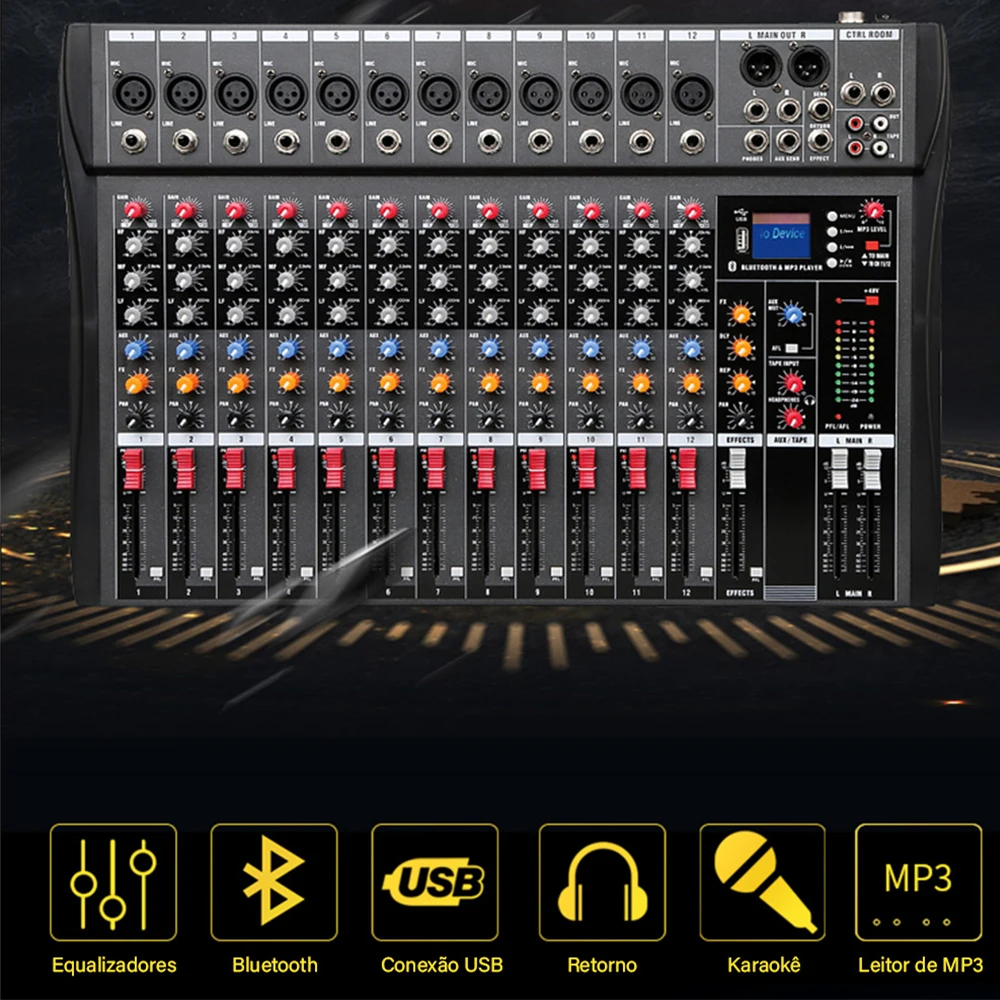The height and width of the screenshot is (1000, 1000).
Task: Click the Bluetooth logo beside BLUETOOTH & MP3 PLAYER
Action: tap(732, 267)
